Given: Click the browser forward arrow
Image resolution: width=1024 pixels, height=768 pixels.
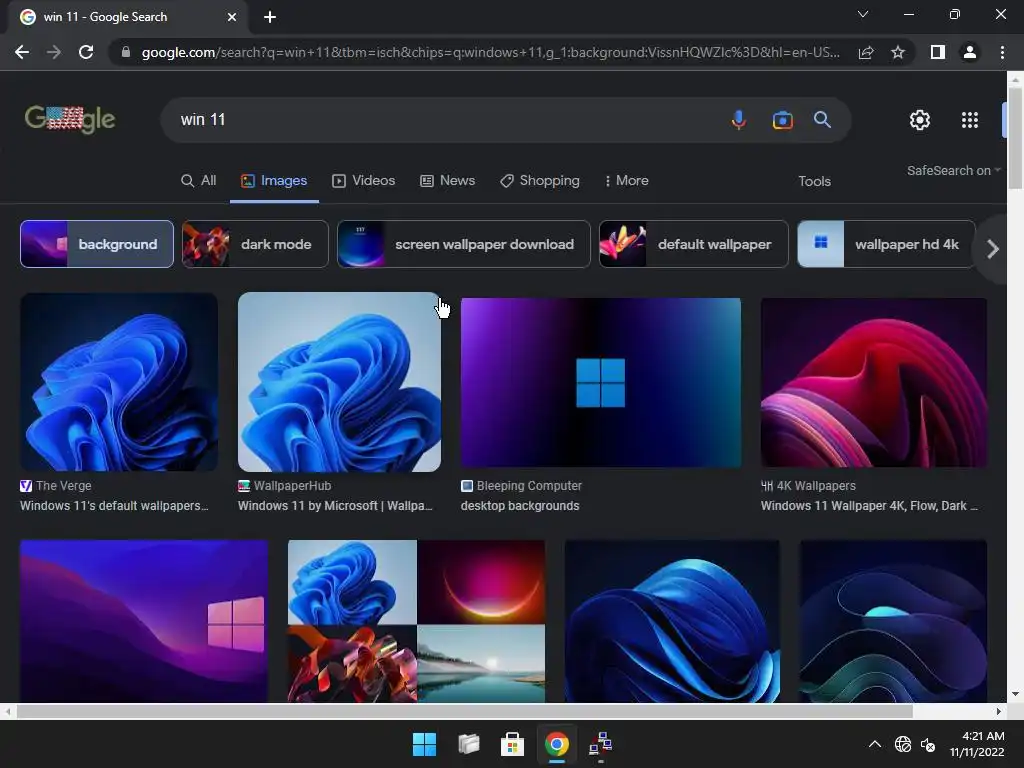Looking at the screenshot, I should pyautogui.click(x=54, y=52).
